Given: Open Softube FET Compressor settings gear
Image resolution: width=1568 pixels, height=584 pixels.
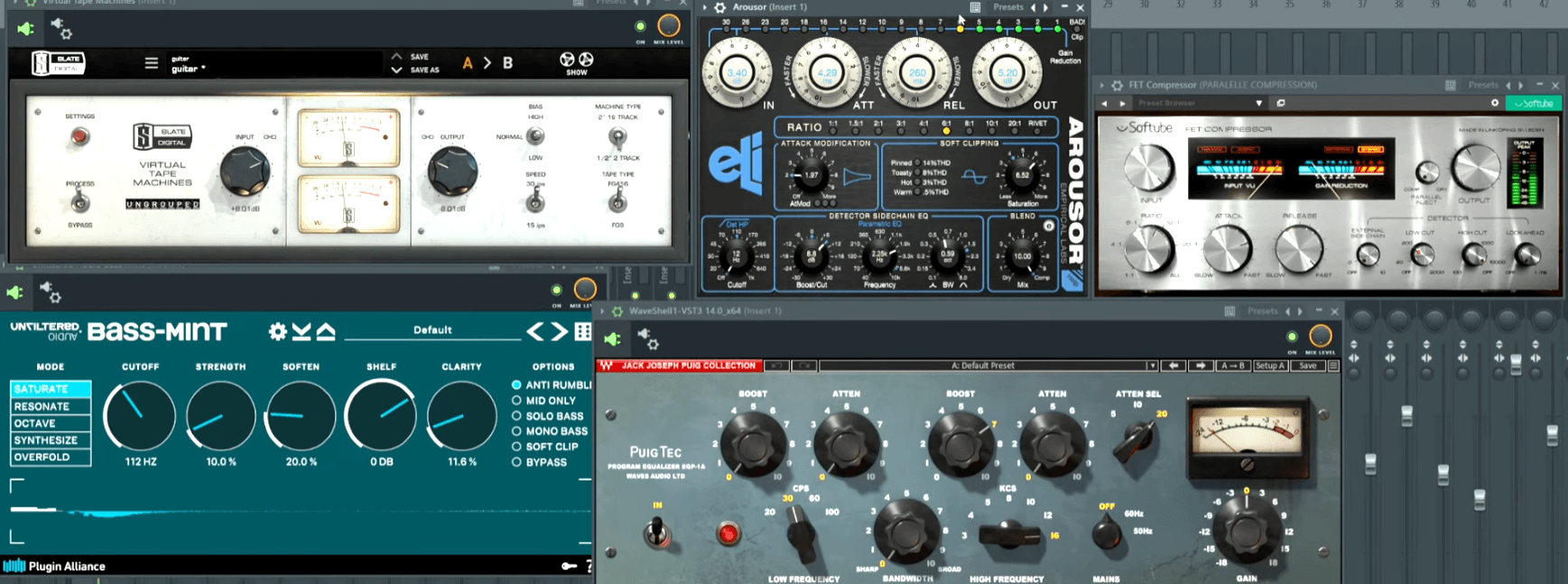Looking at the screenshot, I should [1495, 103].
